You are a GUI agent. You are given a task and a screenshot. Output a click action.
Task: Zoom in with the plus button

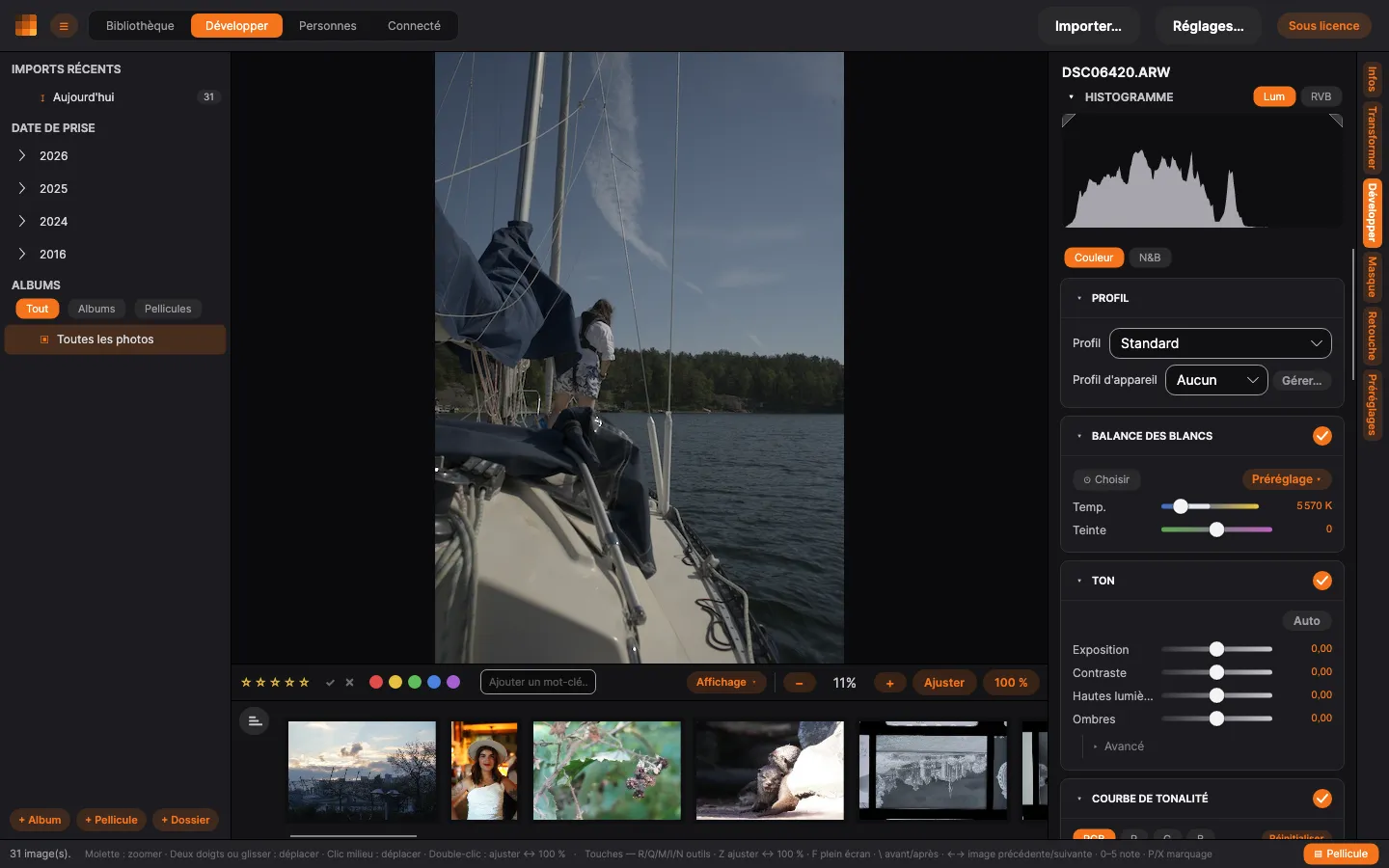[889, 683]
